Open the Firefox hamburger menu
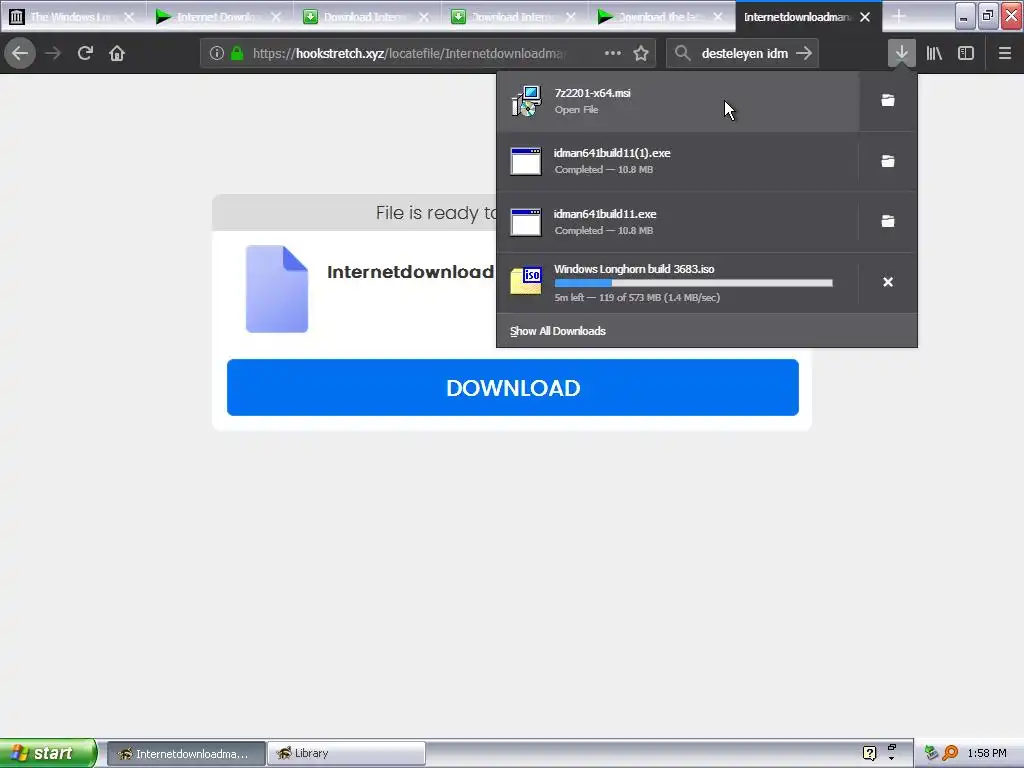This screenshot has height=768, width=1024. point(1004,53)
